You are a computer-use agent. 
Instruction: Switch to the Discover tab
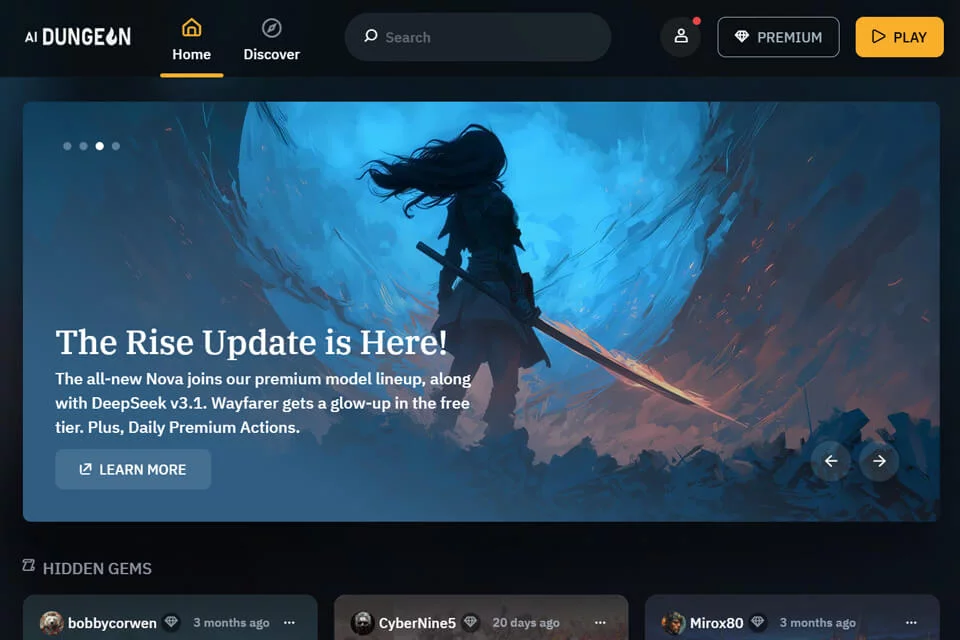[271, 42]
